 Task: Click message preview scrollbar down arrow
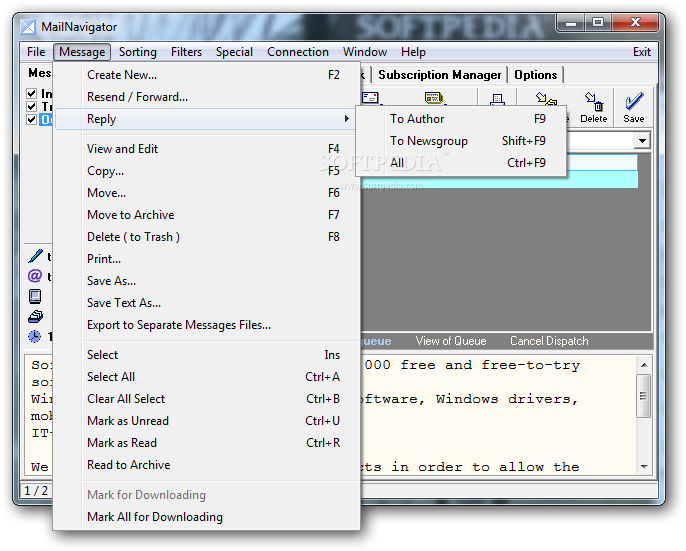click(644, 467)
